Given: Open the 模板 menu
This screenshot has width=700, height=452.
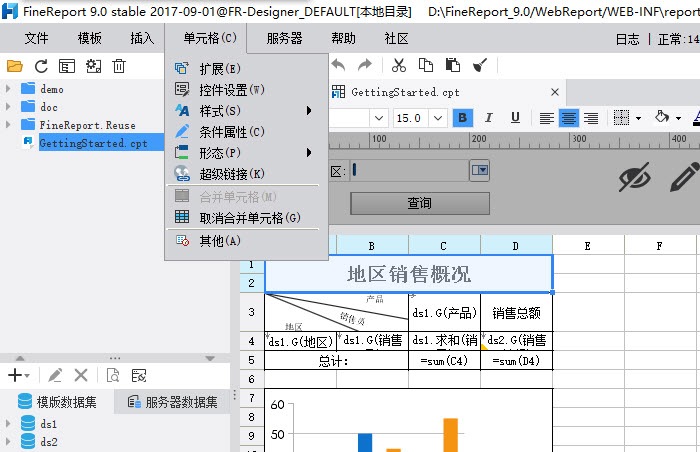Looking at the screenshot, I should 89,38.
